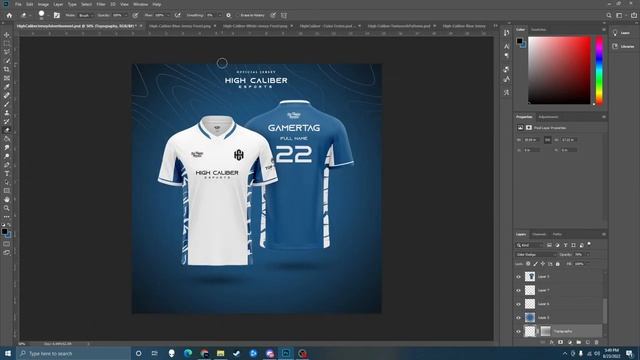
Task: Hide Layer 5 using eye icon
Action: pos(518,318)
